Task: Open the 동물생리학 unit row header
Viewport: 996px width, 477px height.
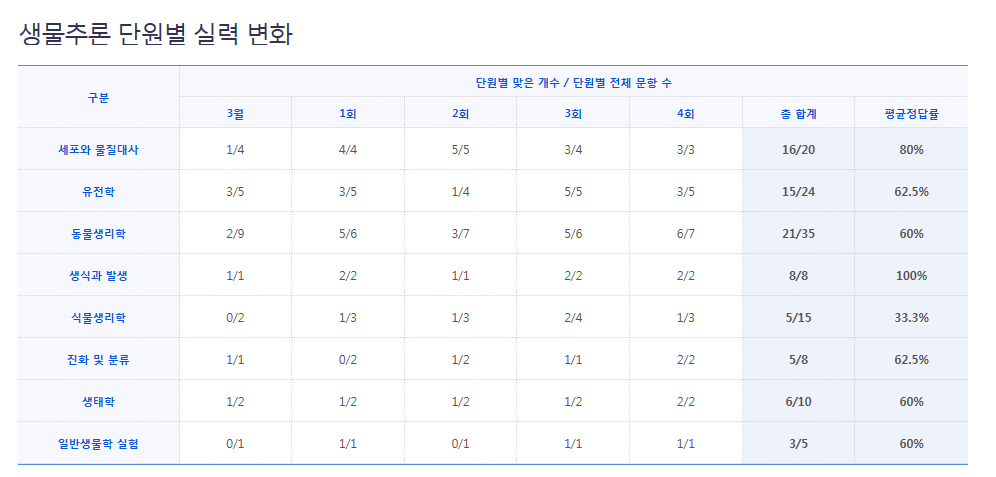Action: pyautogui.click(x=98, y=233)
